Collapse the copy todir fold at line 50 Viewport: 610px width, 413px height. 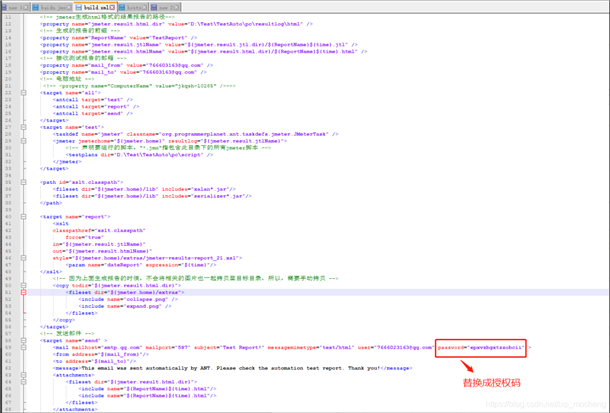[x=24, y=285]
